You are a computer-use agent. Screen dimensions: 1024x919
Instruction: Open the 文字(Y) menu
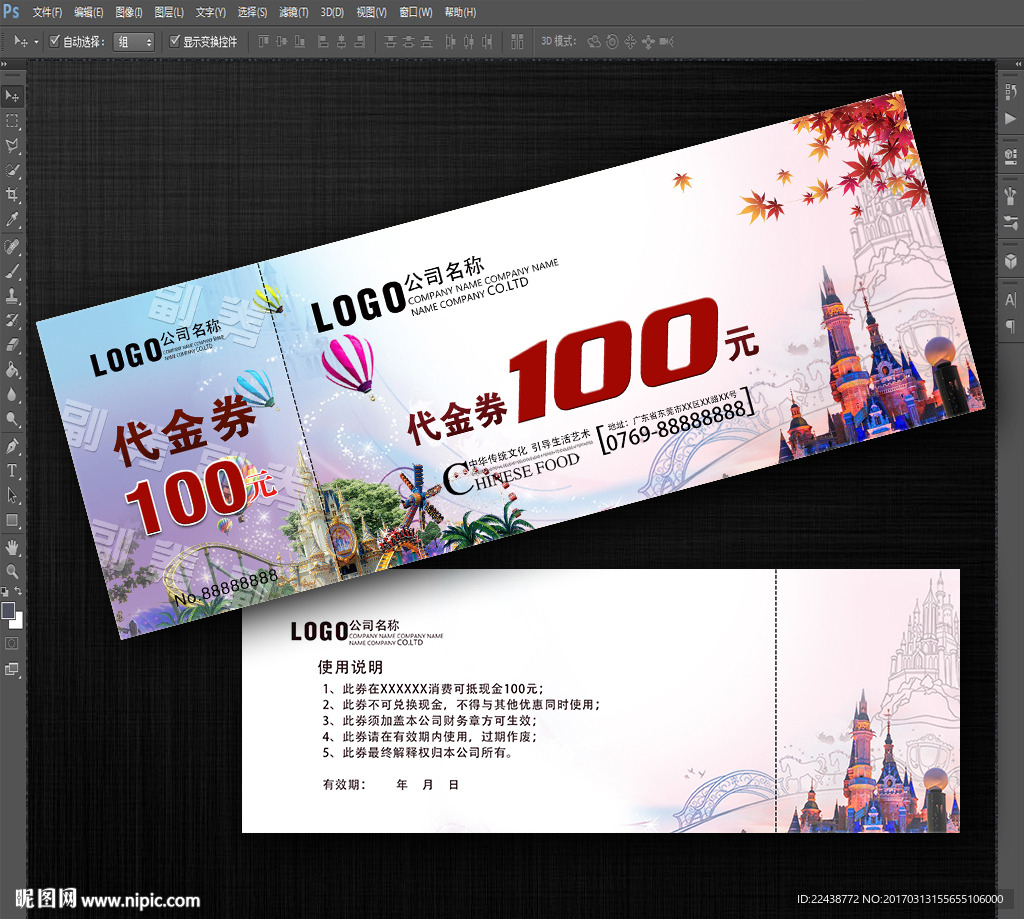click(x=210, y=12)
